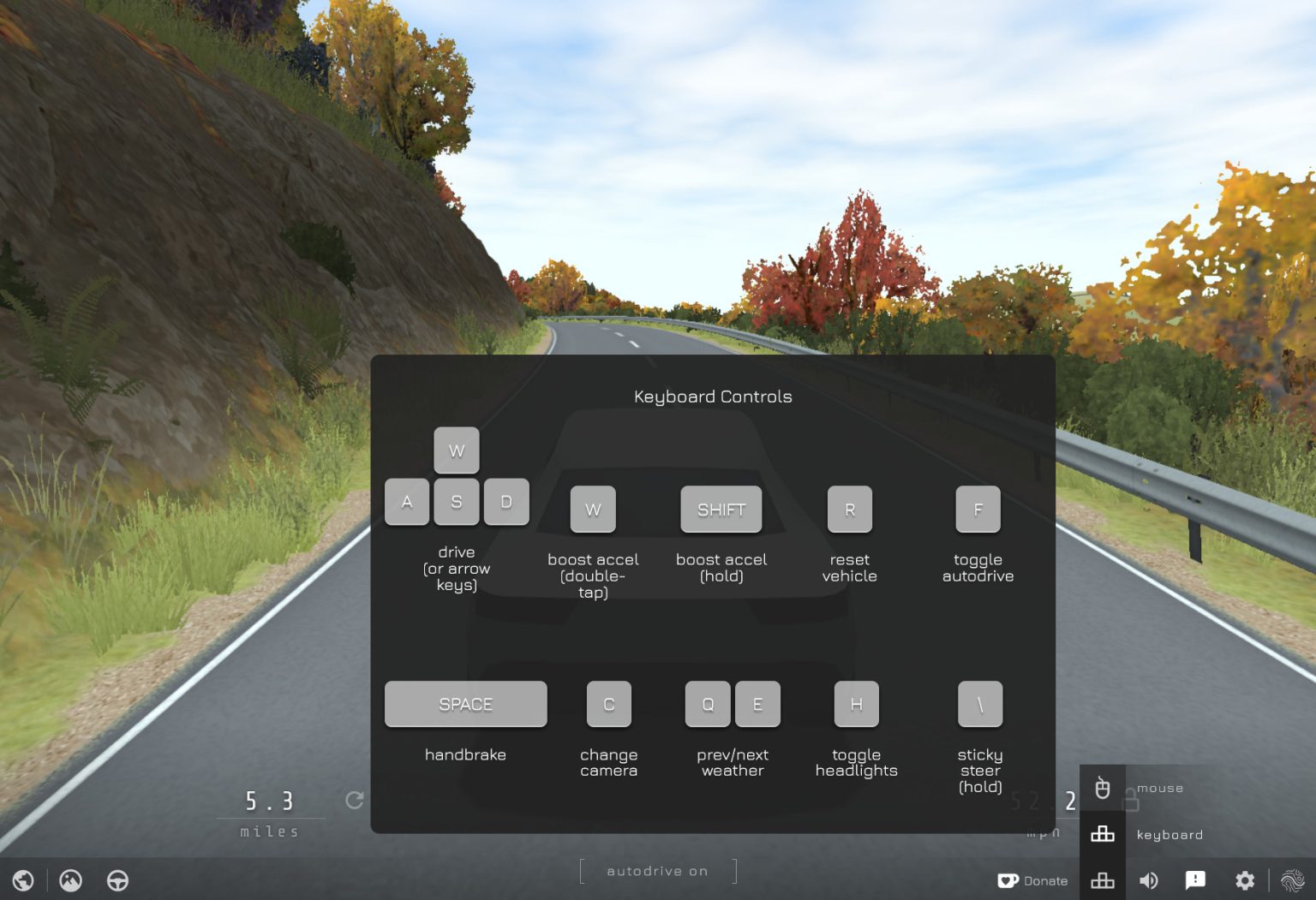Open controls via the keyboard icon in bottom bar

tap(1103, 880)
